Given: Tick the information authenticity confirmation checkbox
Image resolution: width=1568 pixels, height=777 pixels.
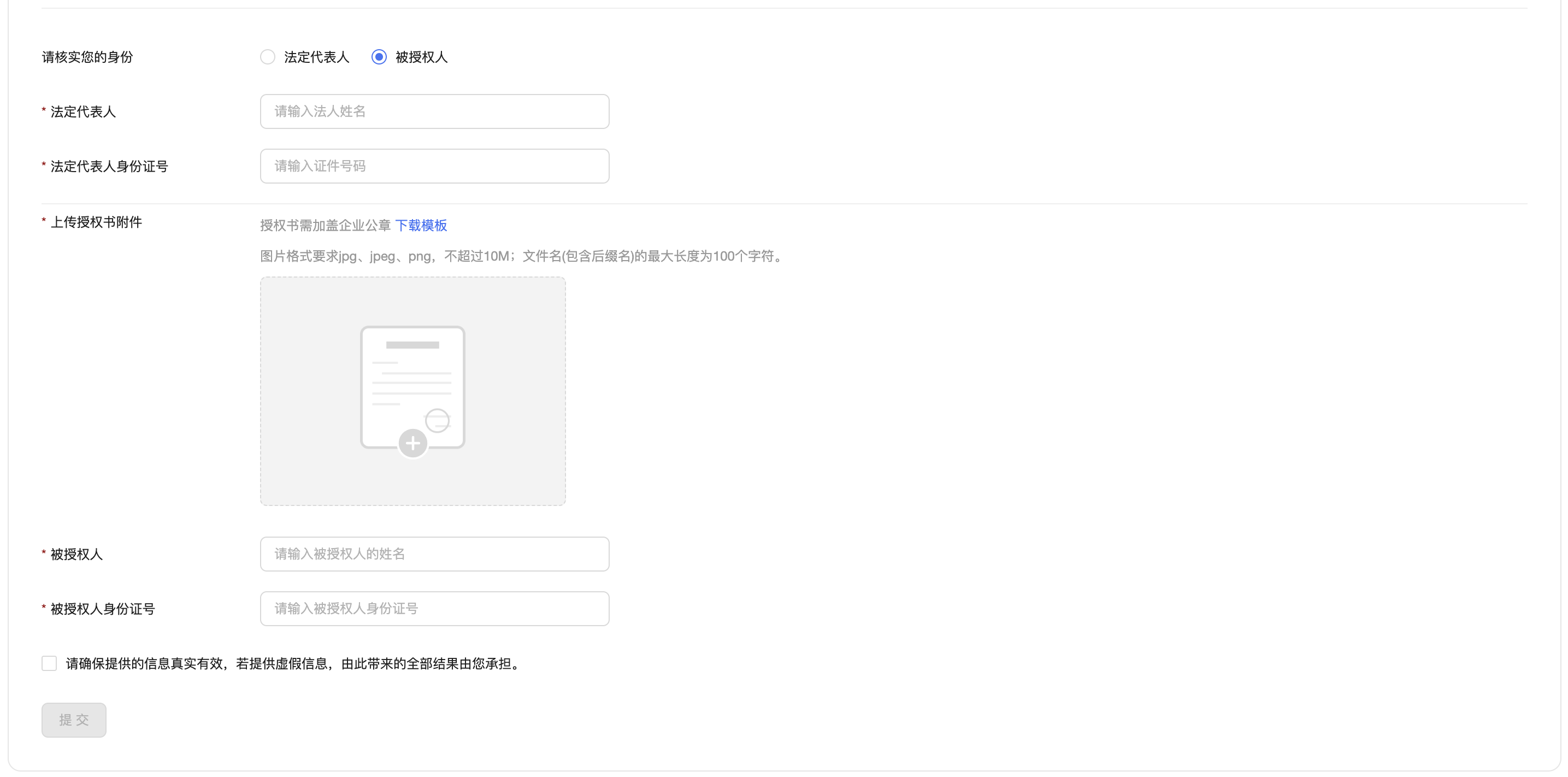Looking at the screenshot, I should (49, 663).
